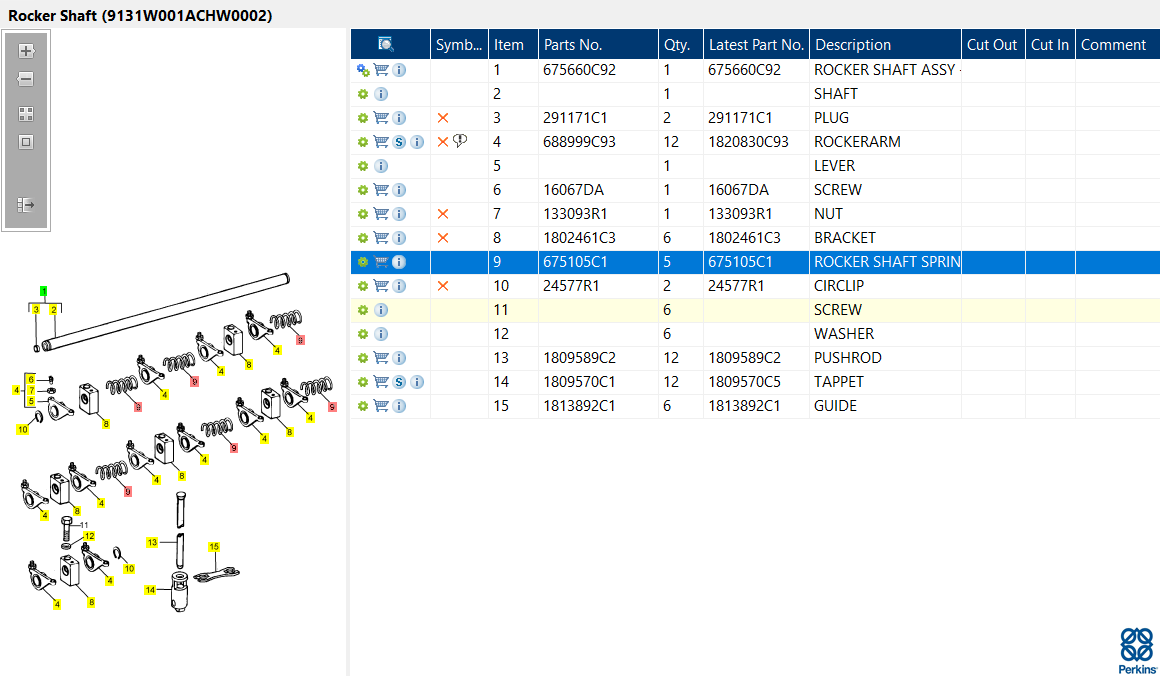Click green callout 1 in the diagram
Image resolution: width=1160 pixels, height=676 pixels.
point(44,291)
